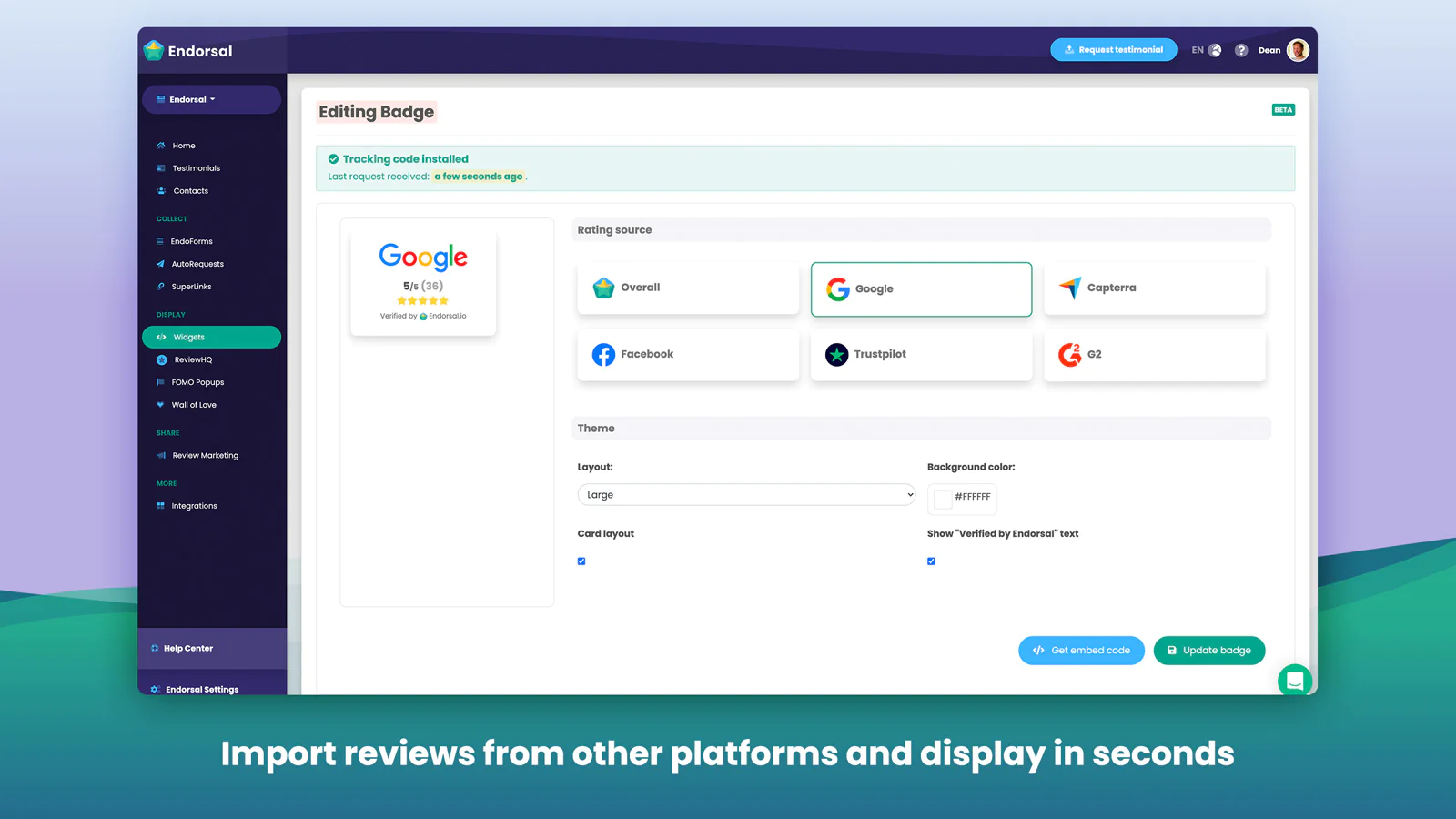Click Update badge button
The image size is (1456, 819).
tap(1209, 651)
